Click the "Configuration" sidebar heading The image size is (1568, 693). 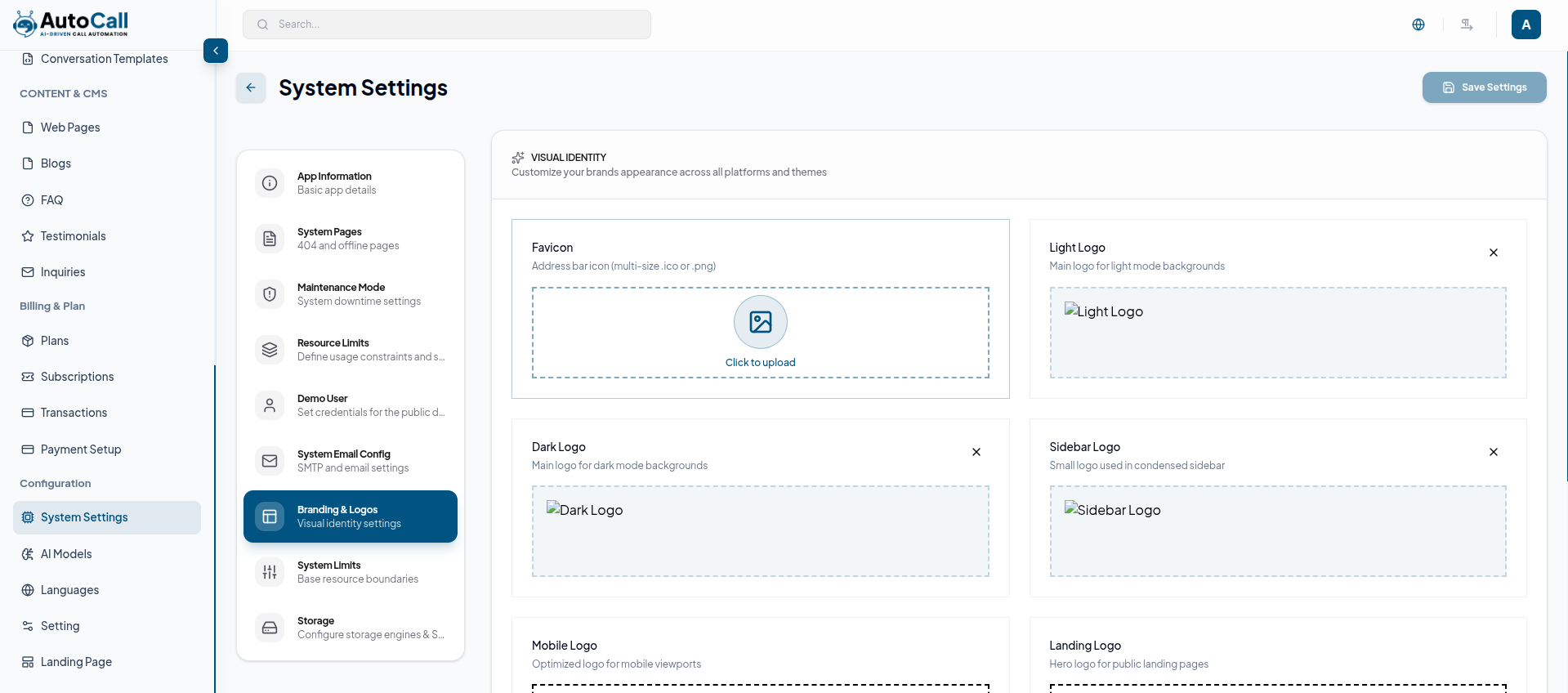[x=56, y=484]
